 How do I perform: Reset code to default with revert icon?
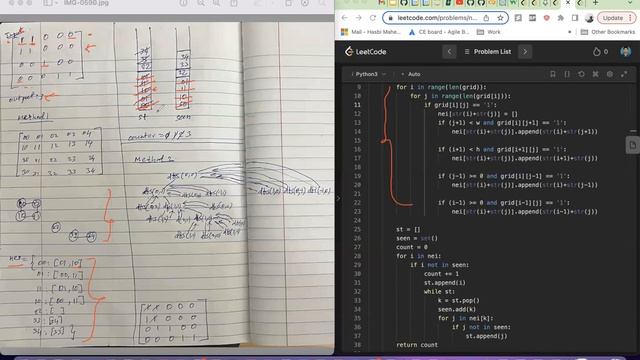(x=581, y=74)
